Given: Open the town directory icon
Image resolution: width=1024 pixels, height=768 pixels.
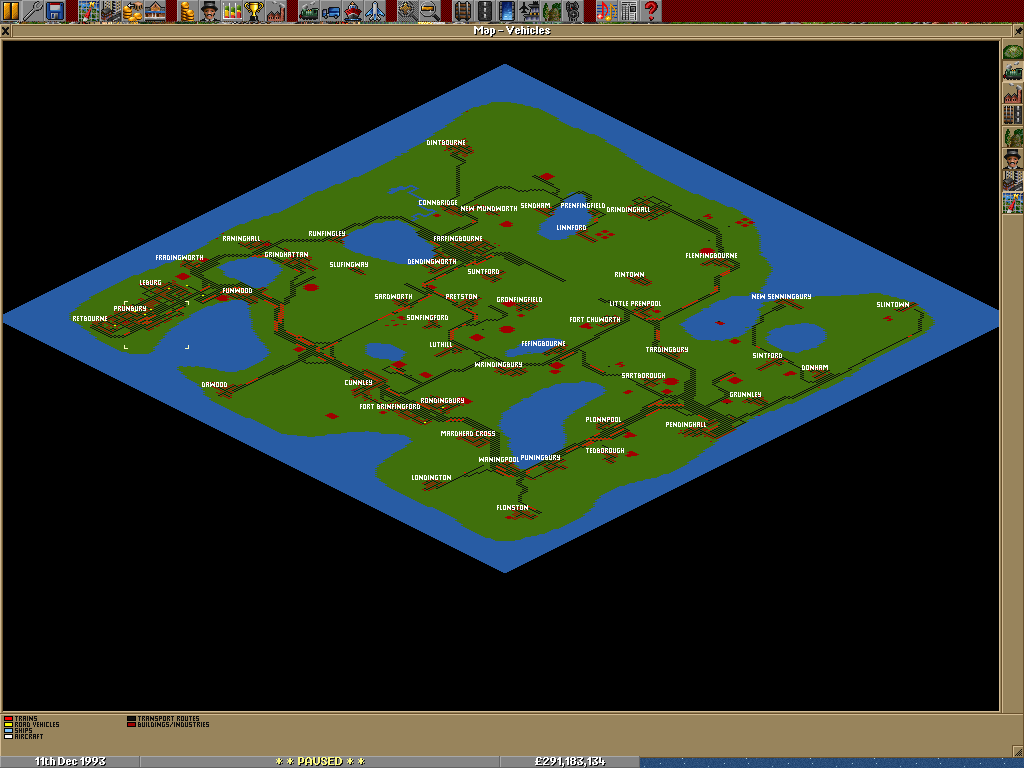Looking at the screenshot, I should coord(111,11).
